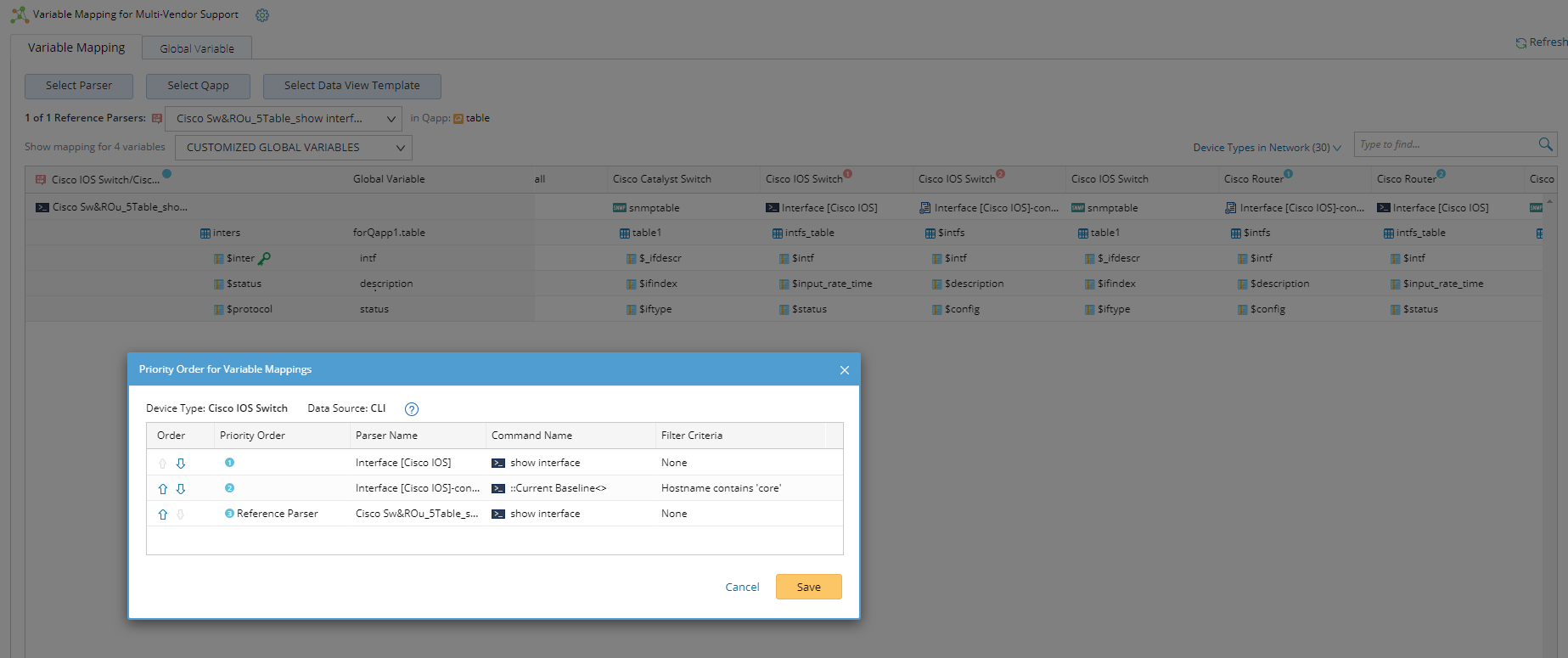Click the priority 3 badge beside Reference Parser
This screenshot has width=1568, height=658.
pyautogui.click(x=229, y=514)
